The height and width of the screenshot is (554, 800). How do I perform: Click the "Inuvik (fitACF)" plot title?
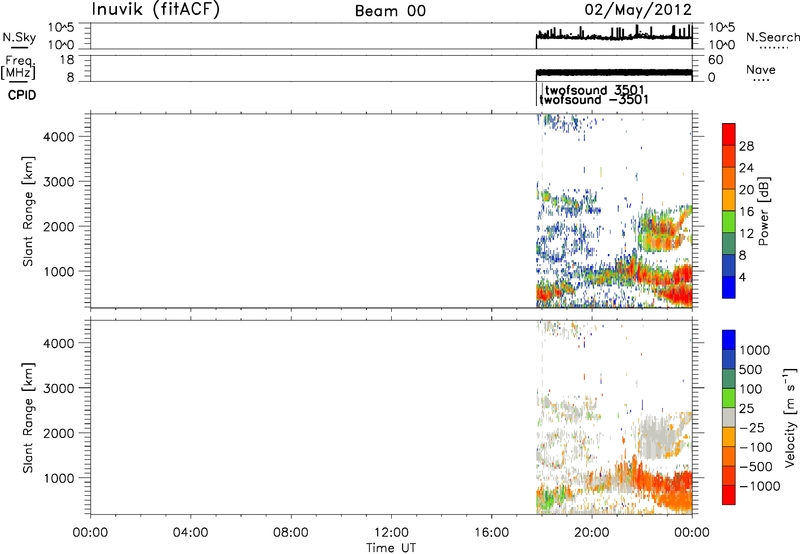156,9
